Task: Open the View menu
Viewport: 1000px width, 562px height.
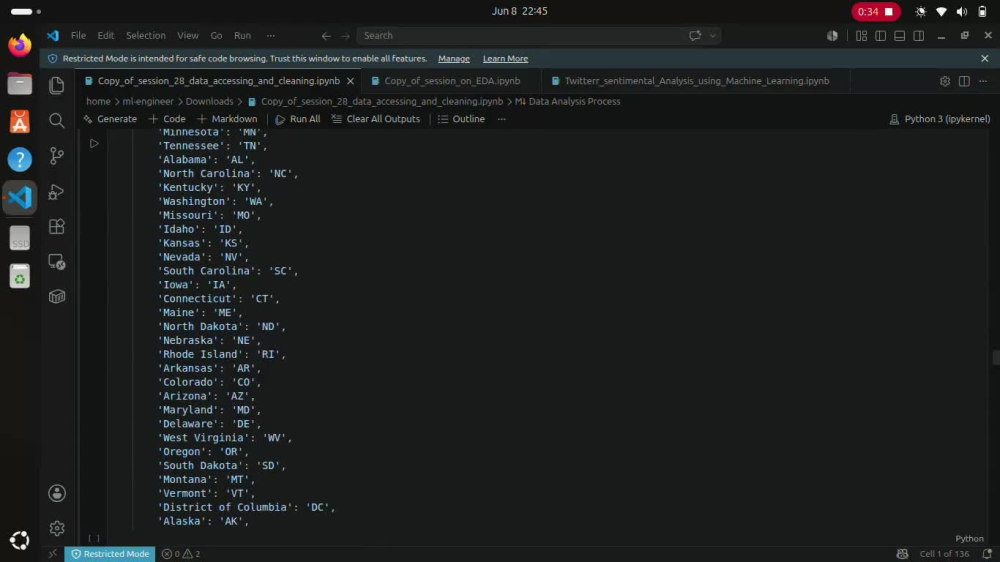Action: coord(188,36)
